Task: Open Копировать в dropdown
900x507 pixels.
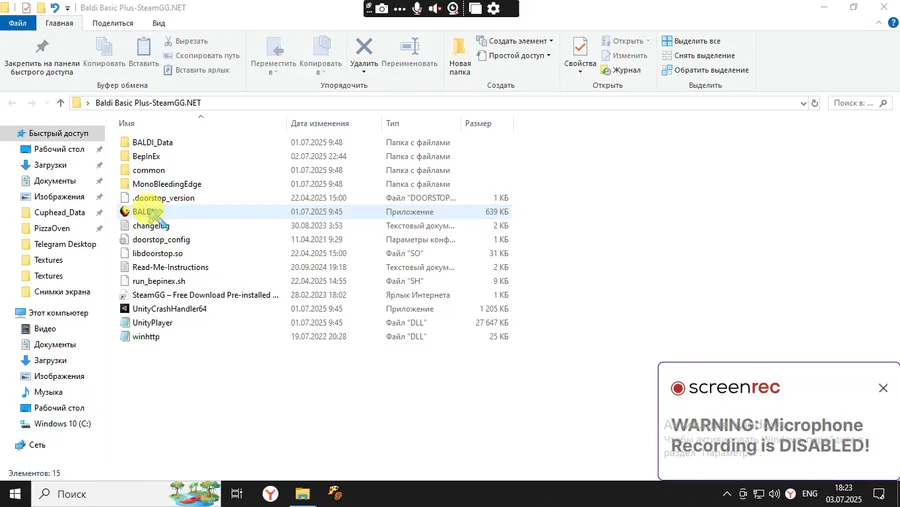Action: (x=321, y=56)
